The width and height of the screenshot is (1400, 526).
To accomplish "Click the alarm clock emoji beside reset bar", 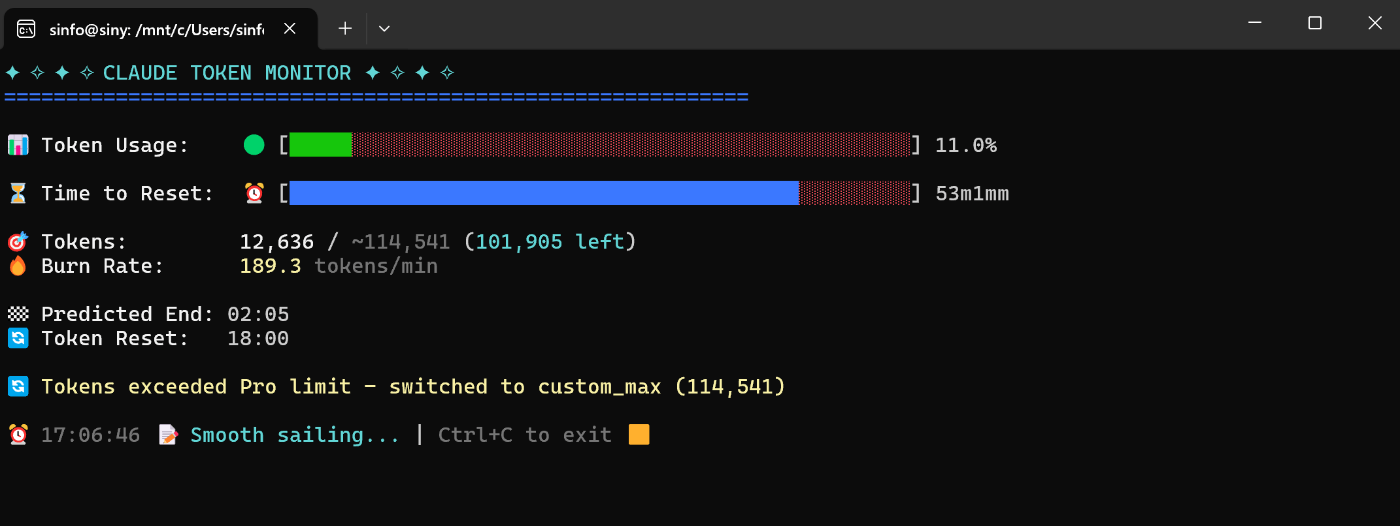I will click(x=254, y=193).
